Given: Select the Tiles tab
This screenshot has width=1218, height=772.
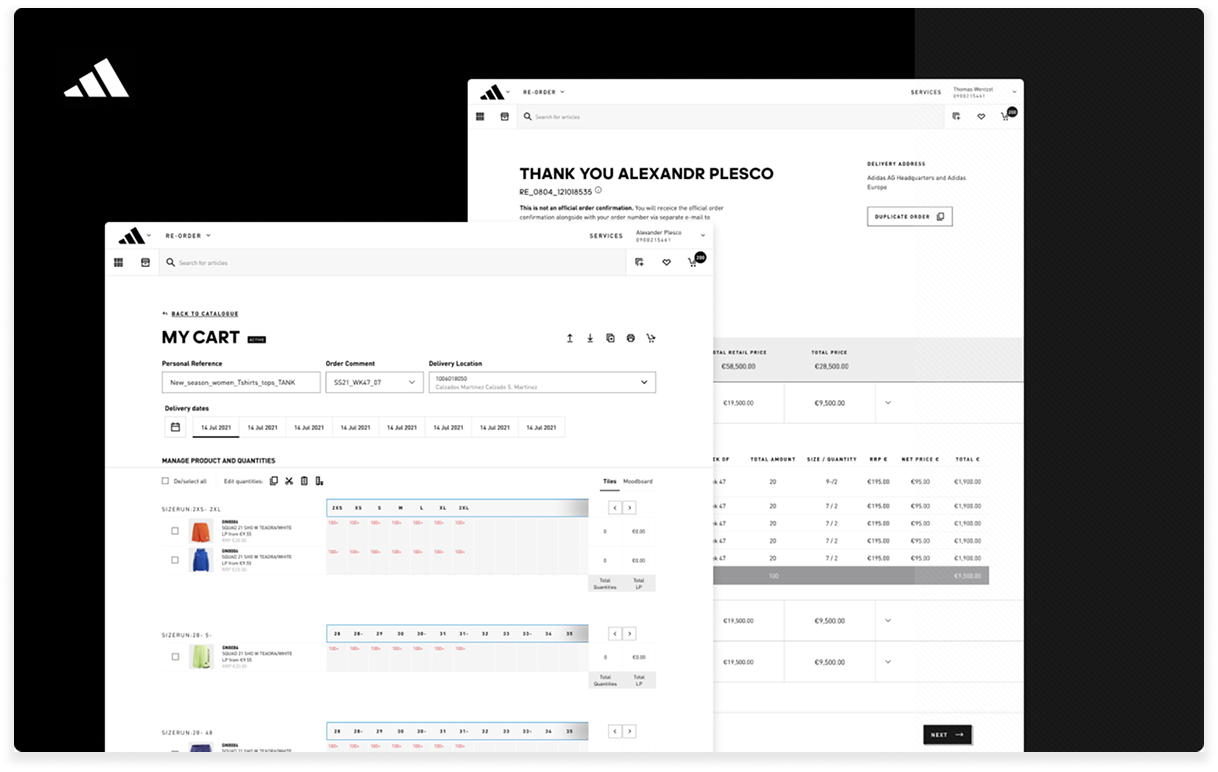Looking at the screenshot, I should [609, 481].
